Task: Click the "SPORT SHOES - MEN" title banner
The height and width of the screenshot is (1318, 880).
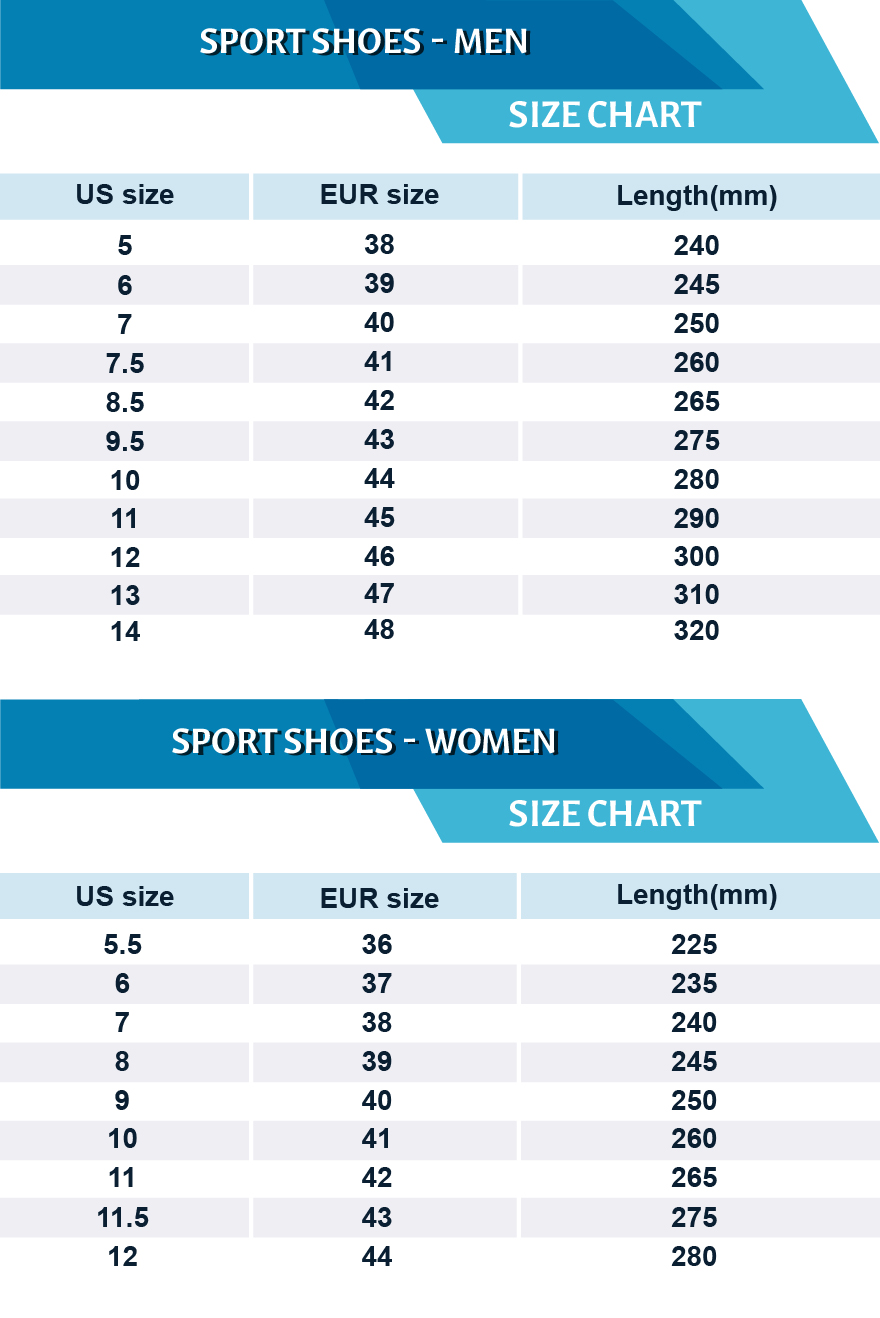Action: point(364,42)
